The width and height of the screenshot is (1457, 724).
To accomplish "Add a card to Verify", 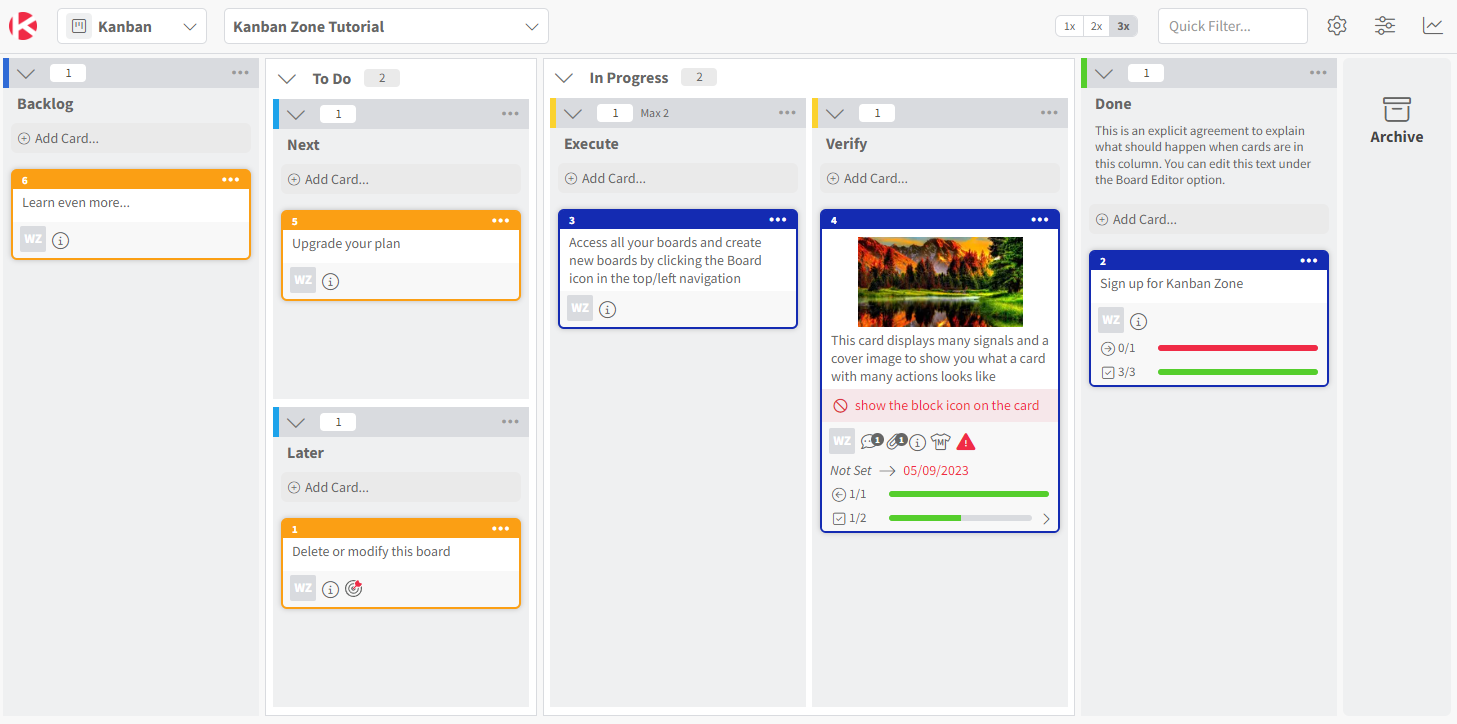I will click(x=940, y=178).
